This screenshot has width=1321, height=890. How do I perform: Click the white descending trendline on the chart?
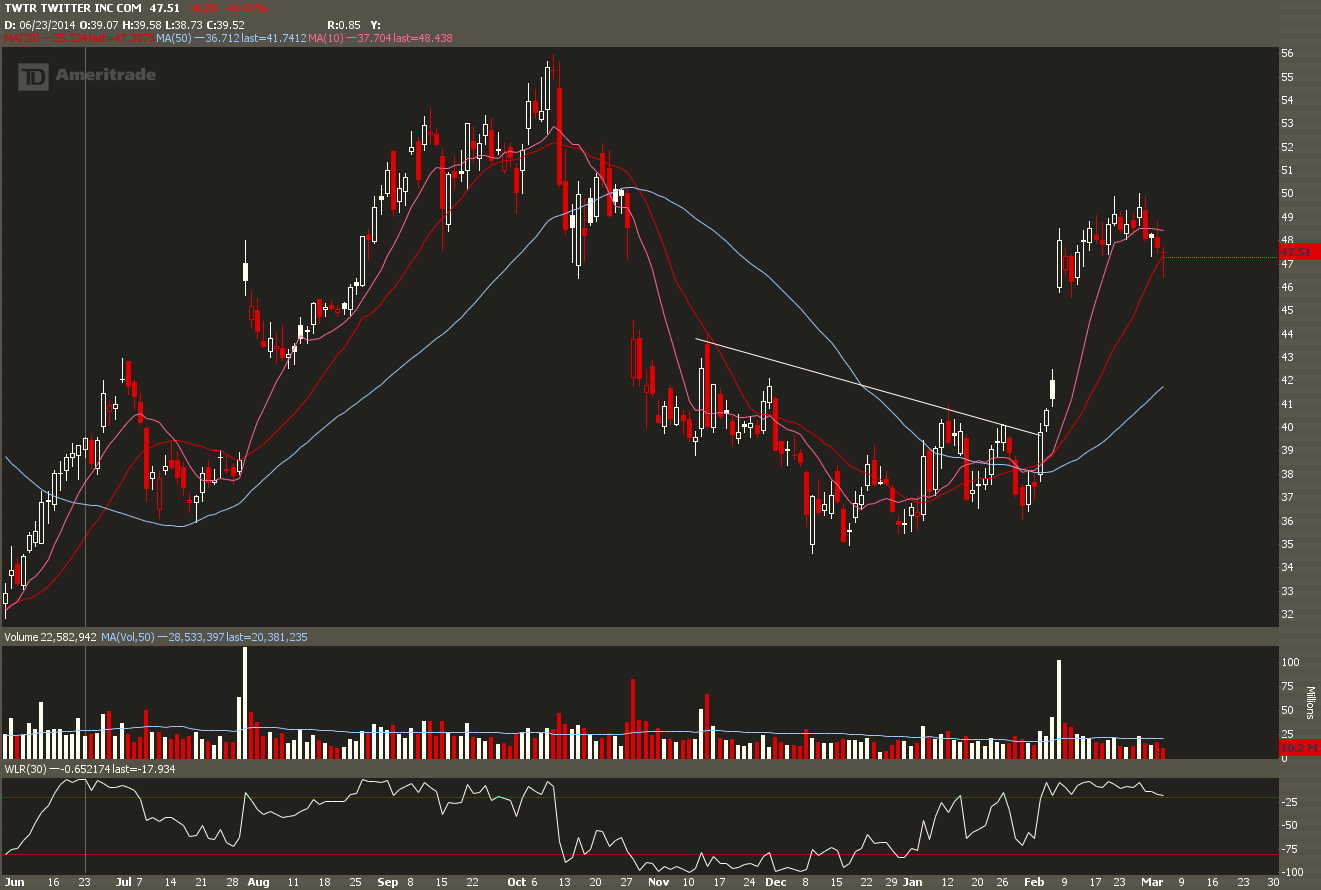tap(868, 387)
